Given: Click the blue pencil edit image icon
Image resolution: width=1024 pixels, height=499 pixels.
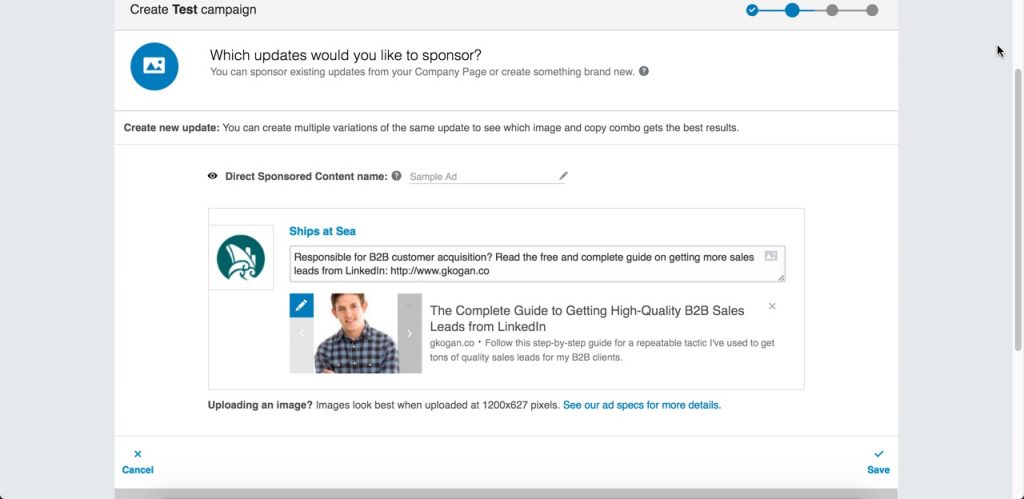Looking at the screenshot, I should tap(301, 305).
